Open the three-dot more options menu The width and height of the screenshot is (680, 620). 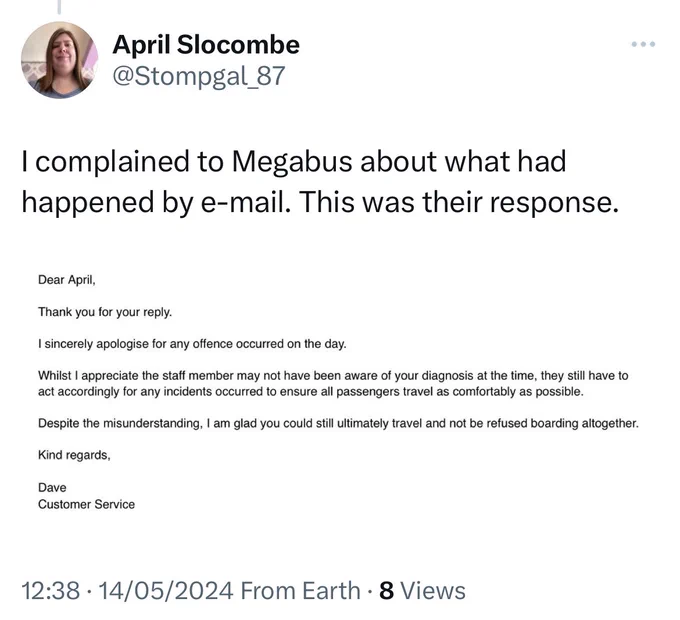pyautogui.click(x=643, y=44)
